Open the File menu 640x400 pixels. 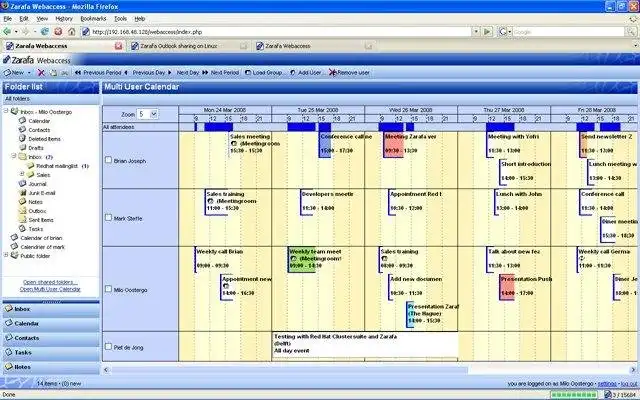[7, 19]
